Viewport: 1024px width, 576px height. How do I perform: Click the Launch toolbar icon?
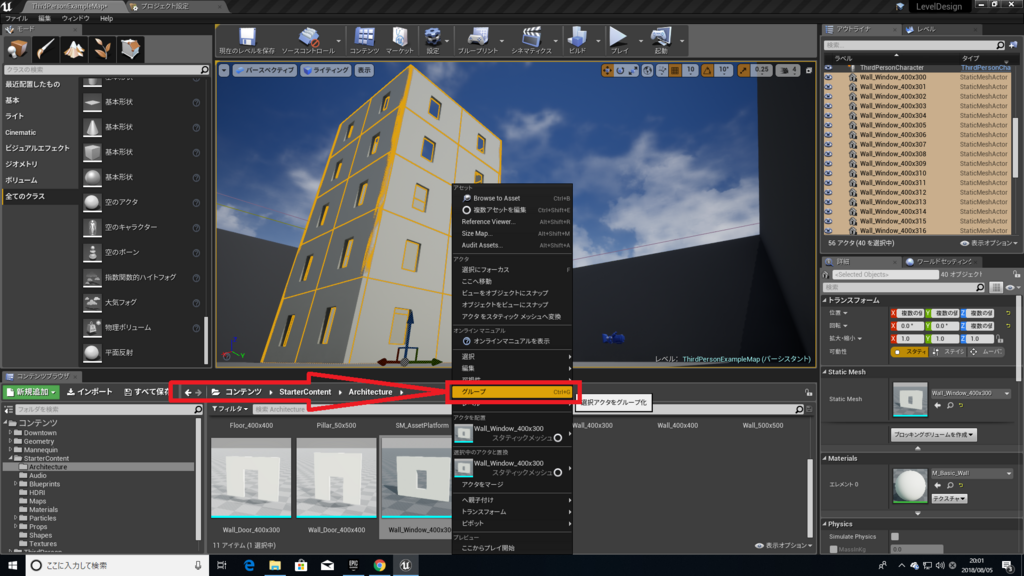(x=661, y=40)
